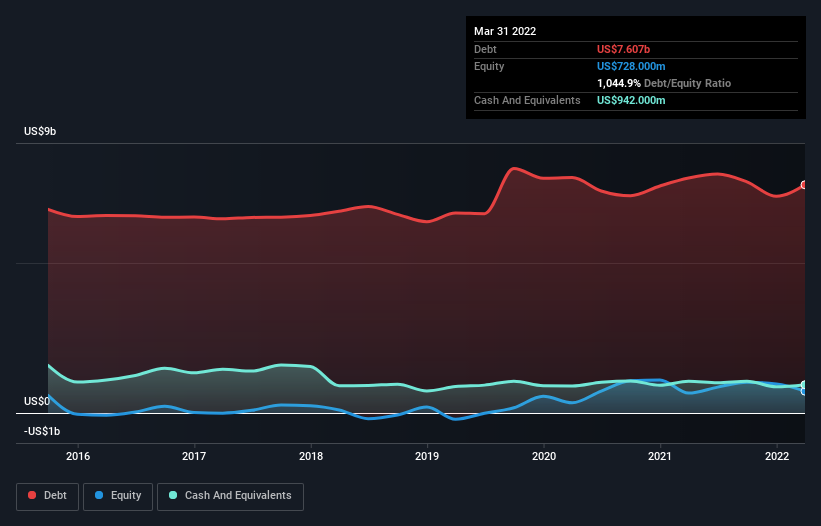Toggle the Debt series legend button

click(47, 496)
